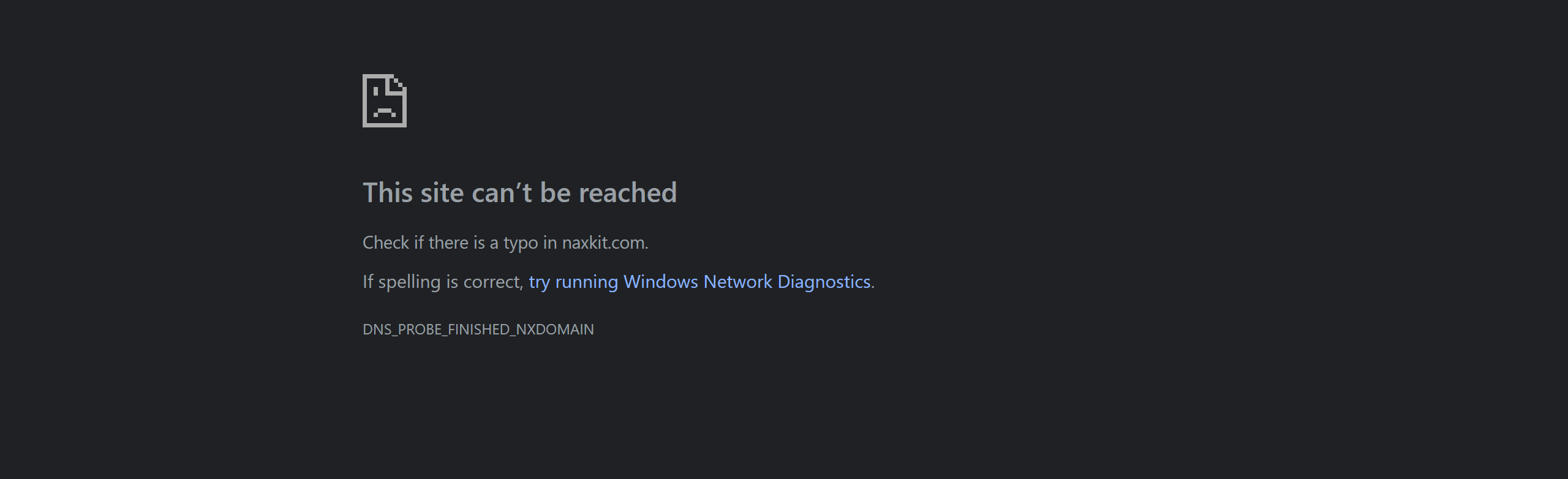The width and height of the screenshot is (1568, 479).
Task: Click the word "Diagnostics" in the link
Action: click(824, 282)
